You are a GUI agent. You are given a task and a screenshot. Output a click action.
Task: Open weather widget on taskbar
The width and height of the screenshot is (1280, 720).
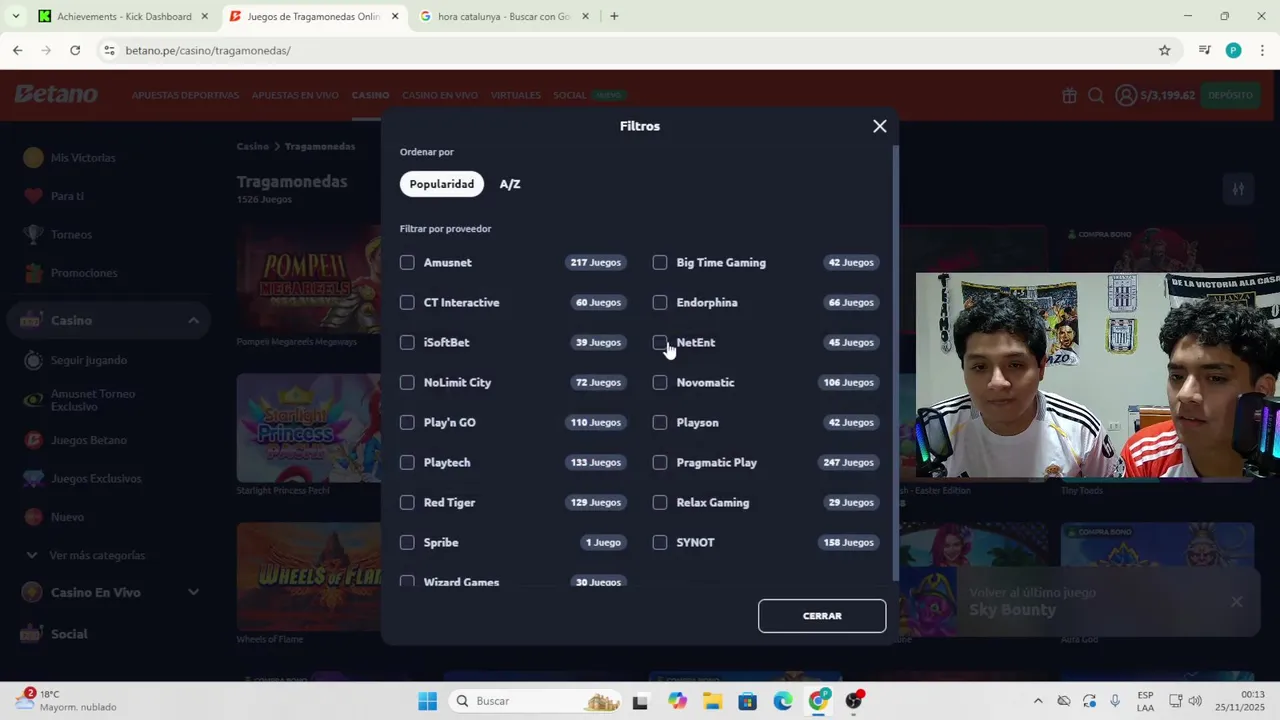tap(65, 700)
